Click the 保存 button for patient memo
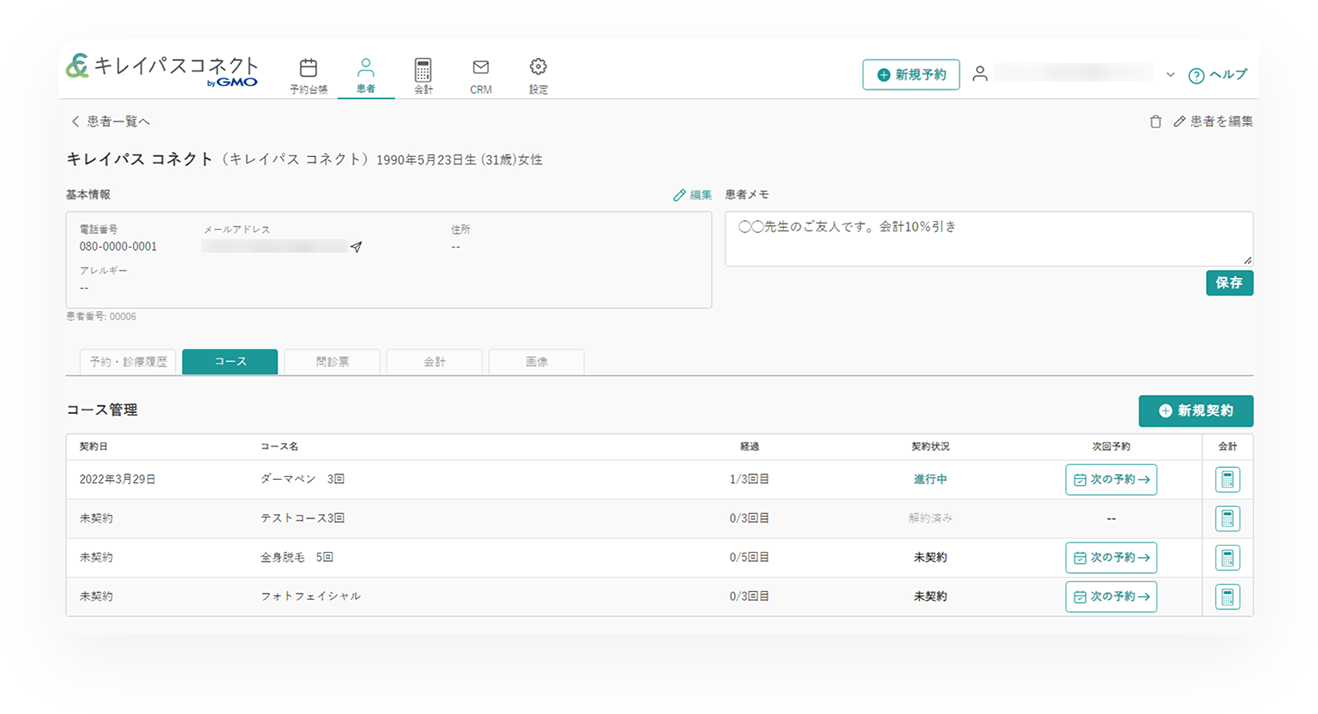This screenshot has width=1318, height=714. (x=1229, y=283)
